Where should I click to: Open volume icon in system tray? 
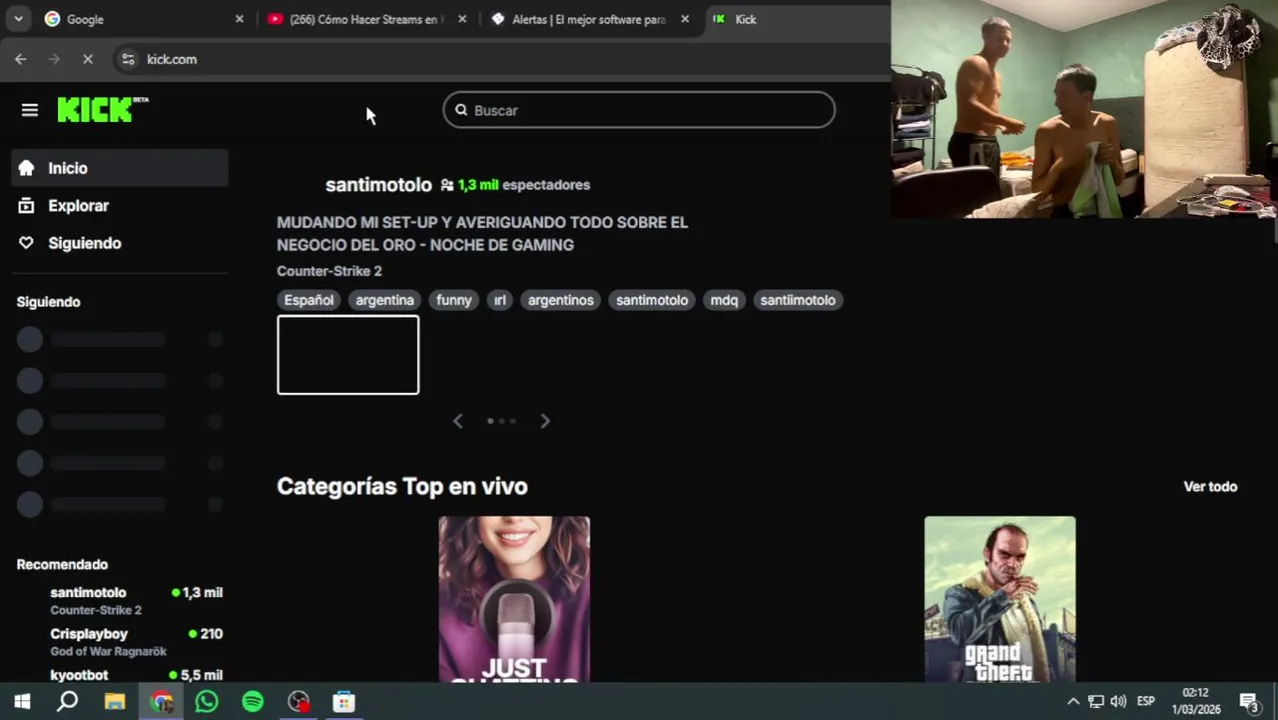[1118, 701]
